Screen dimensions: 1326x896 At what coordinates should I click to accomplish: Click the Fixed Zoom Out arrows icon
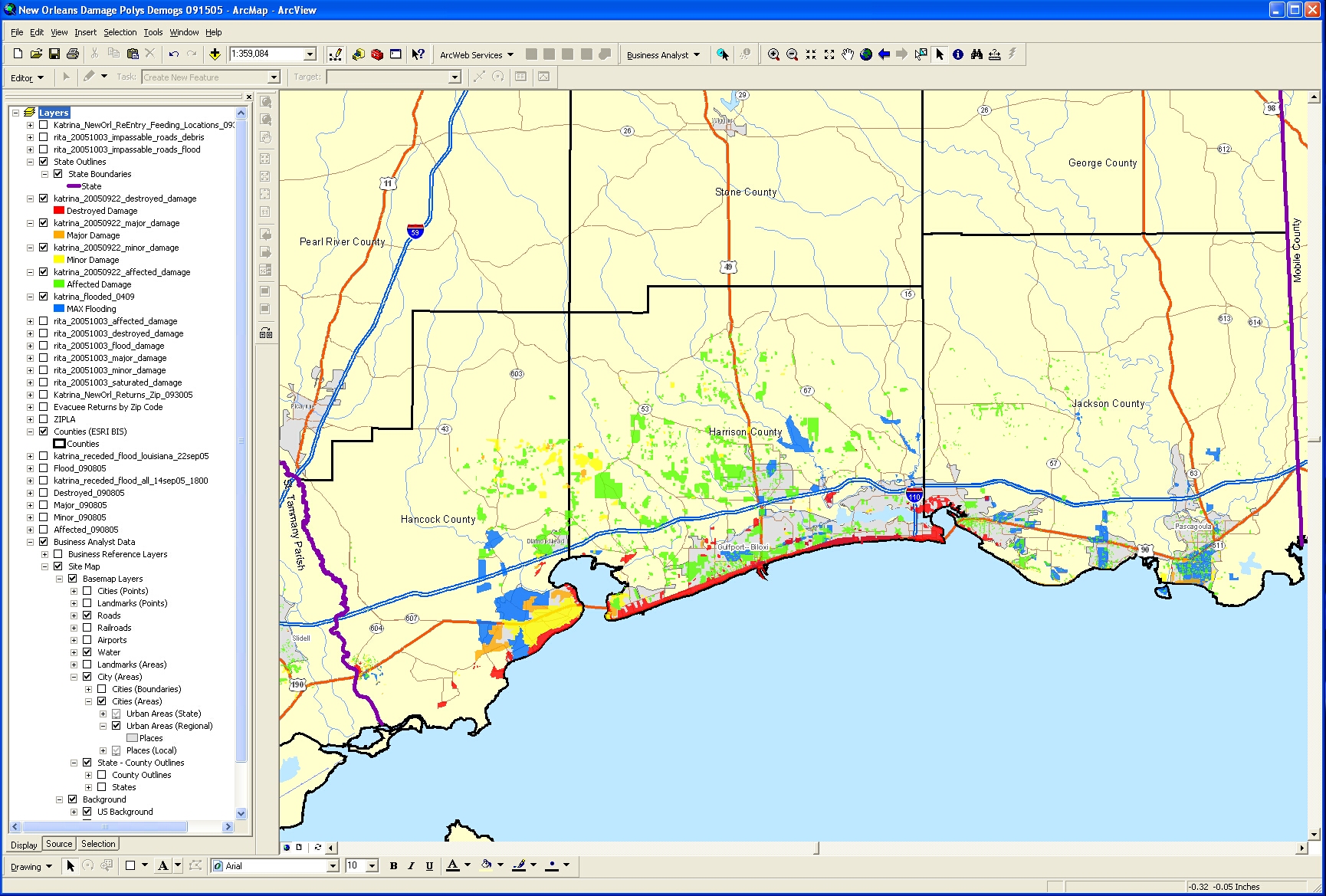829,54
